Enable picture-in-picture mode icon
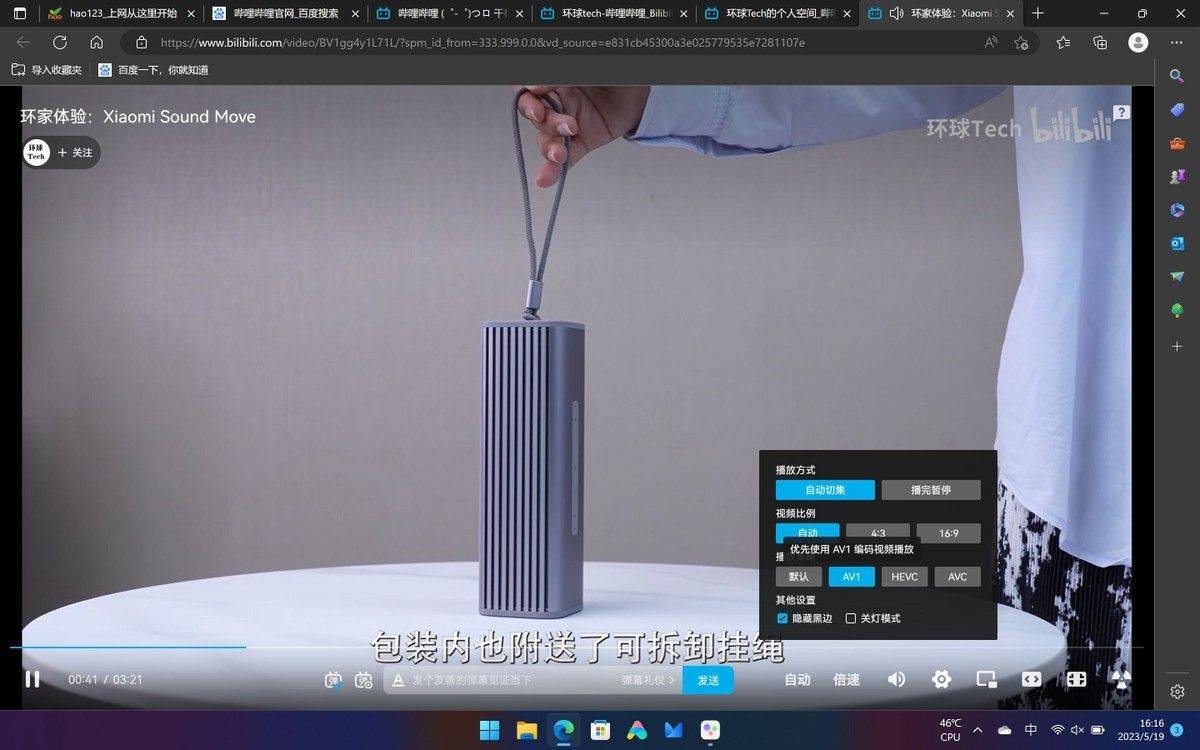 986,679
